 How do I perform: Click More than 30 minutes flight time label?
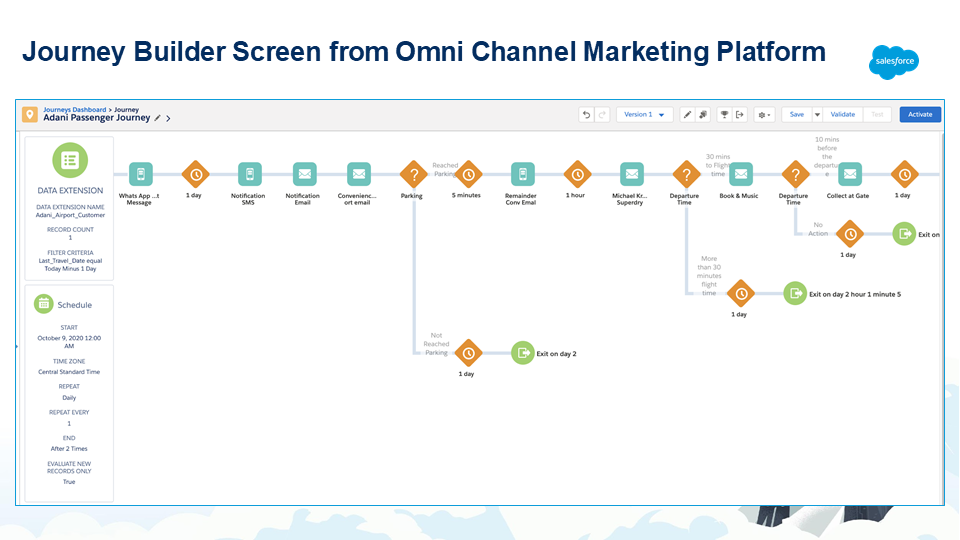(x=709, y=276)
